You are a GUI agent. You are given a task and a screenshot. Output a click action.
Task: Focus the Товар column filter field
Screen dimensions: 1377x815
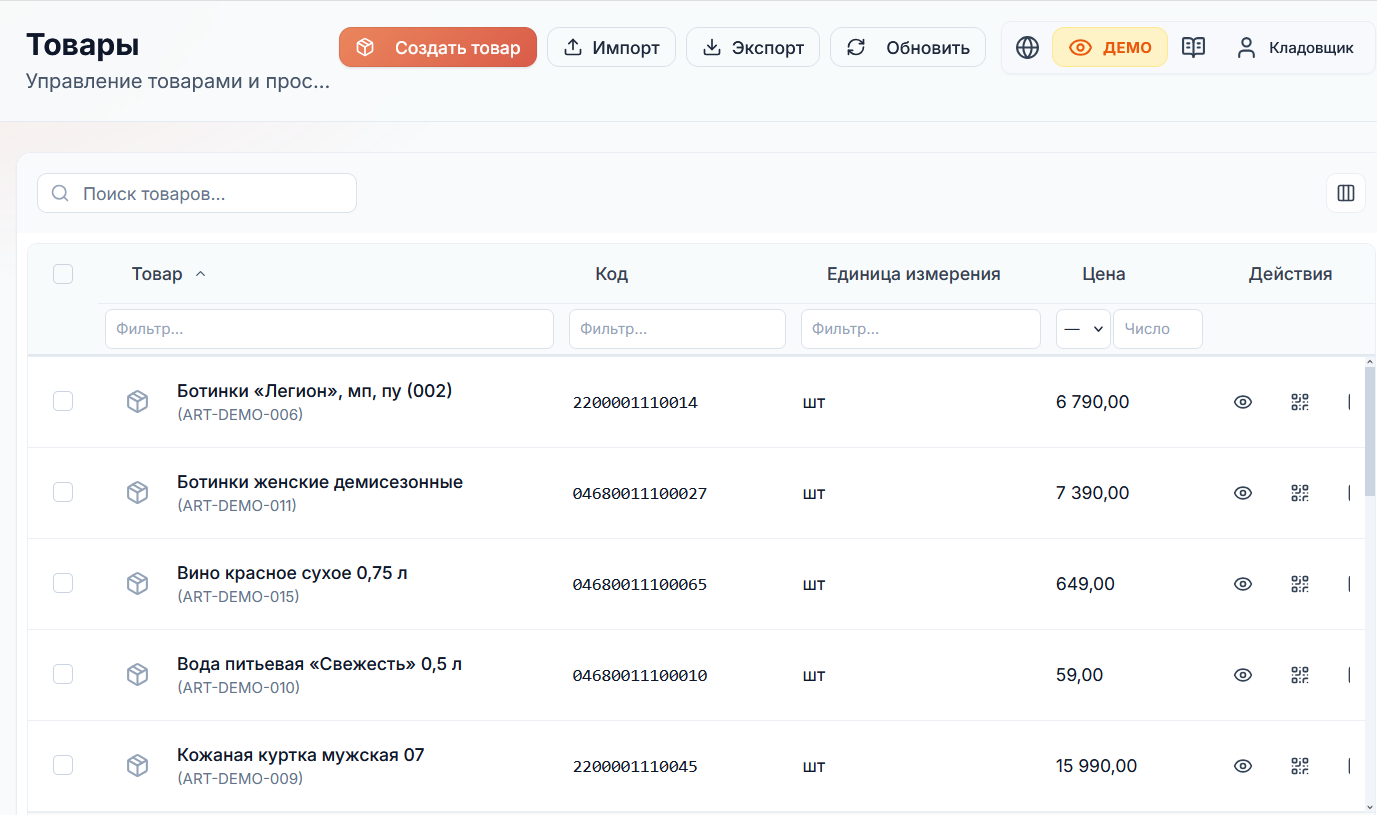[x=329, y=329]
